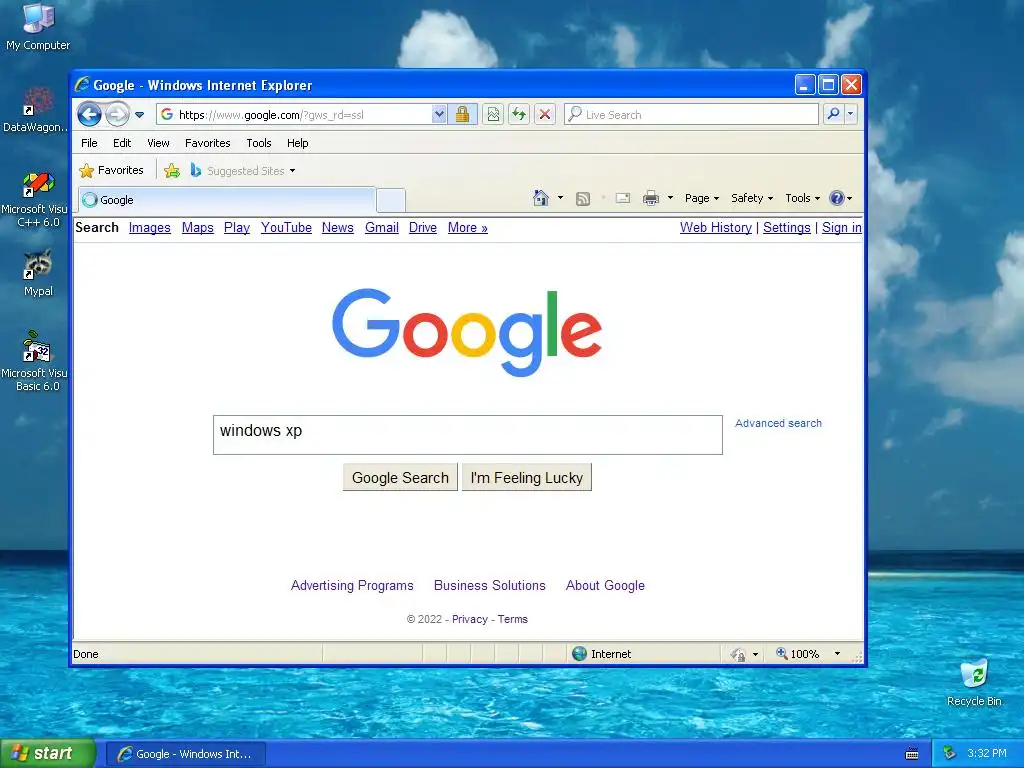The width and height of the screenshot is (1024, 768).
Task: Click the Back navigation arrow button
Action: pyautogui.click(x=89, y=115)
